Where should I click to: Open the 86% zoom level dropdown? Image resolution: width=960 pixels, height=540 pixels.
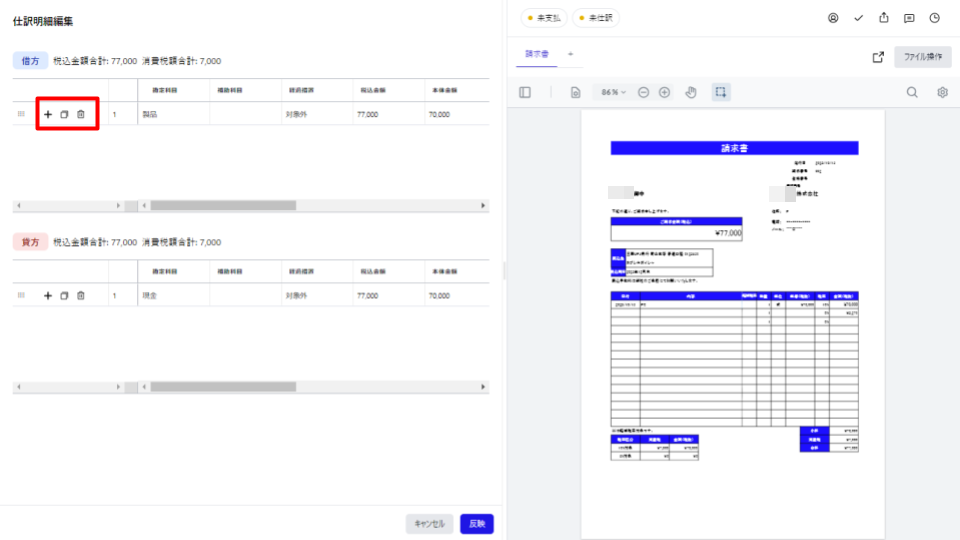click(x=613, y=92)
